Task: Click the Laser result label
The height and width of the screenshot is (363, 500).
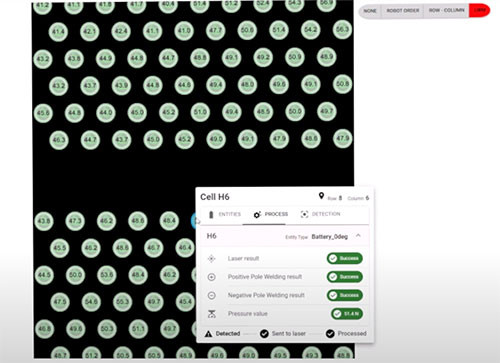Action: (243, 258)
